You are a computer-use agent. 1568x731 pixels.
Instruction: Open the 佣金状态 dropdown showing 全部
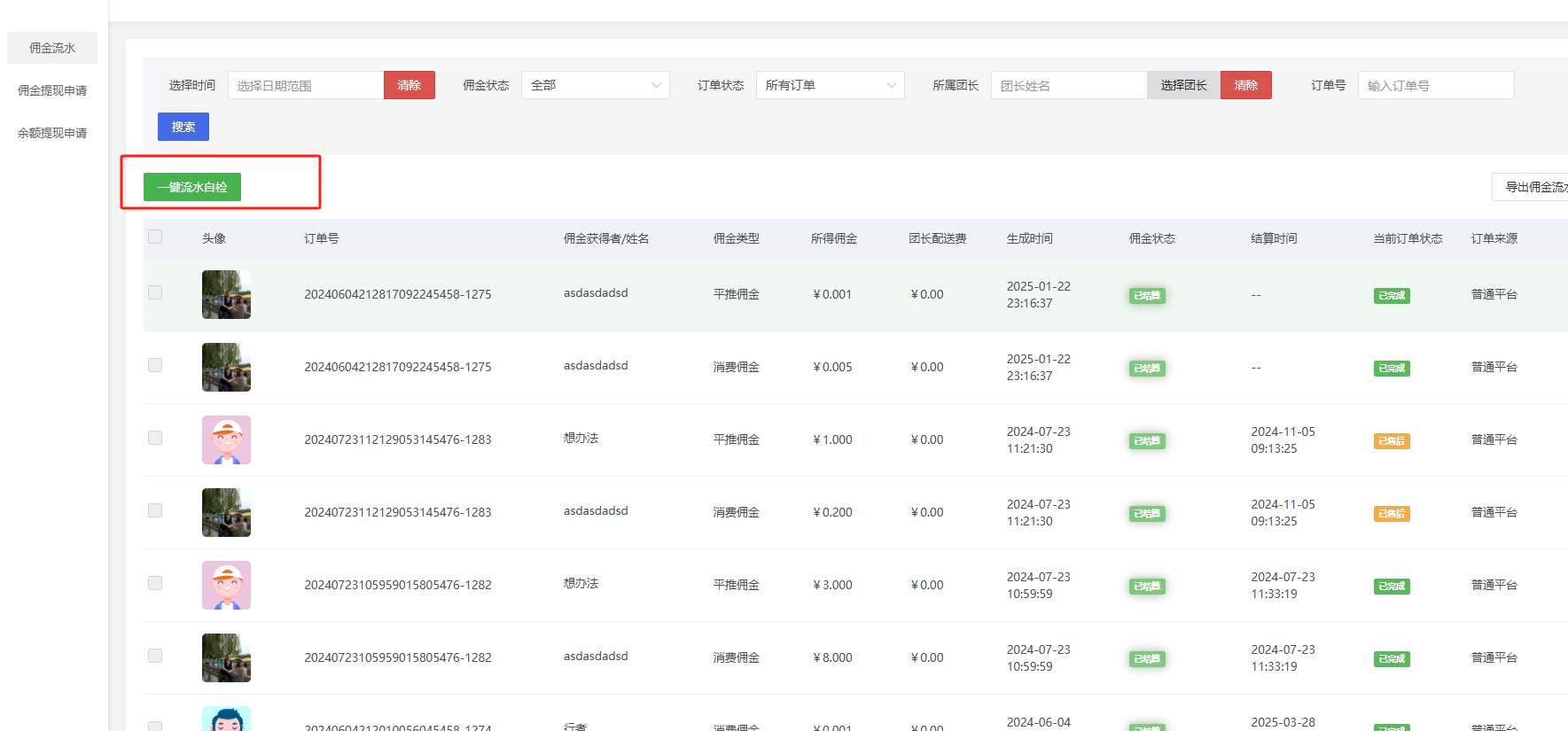tap(595, 85)
